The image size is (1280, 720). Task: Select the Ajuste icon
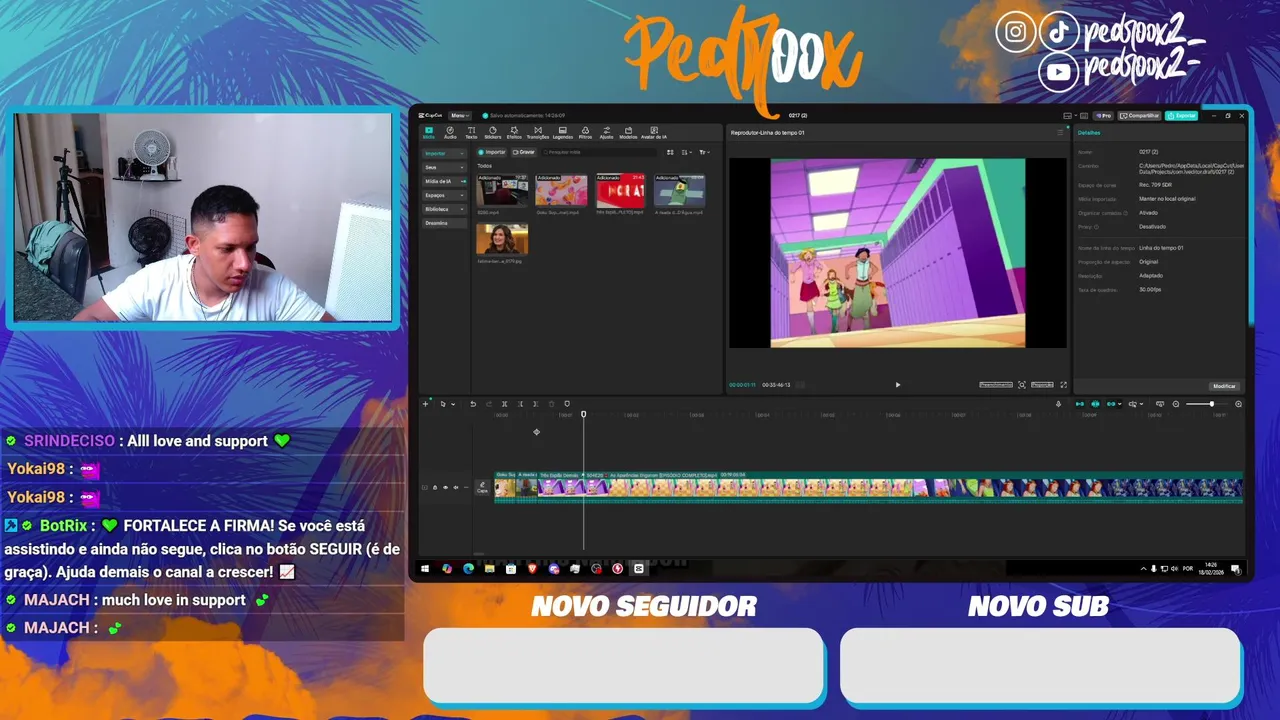coord(606,132)
